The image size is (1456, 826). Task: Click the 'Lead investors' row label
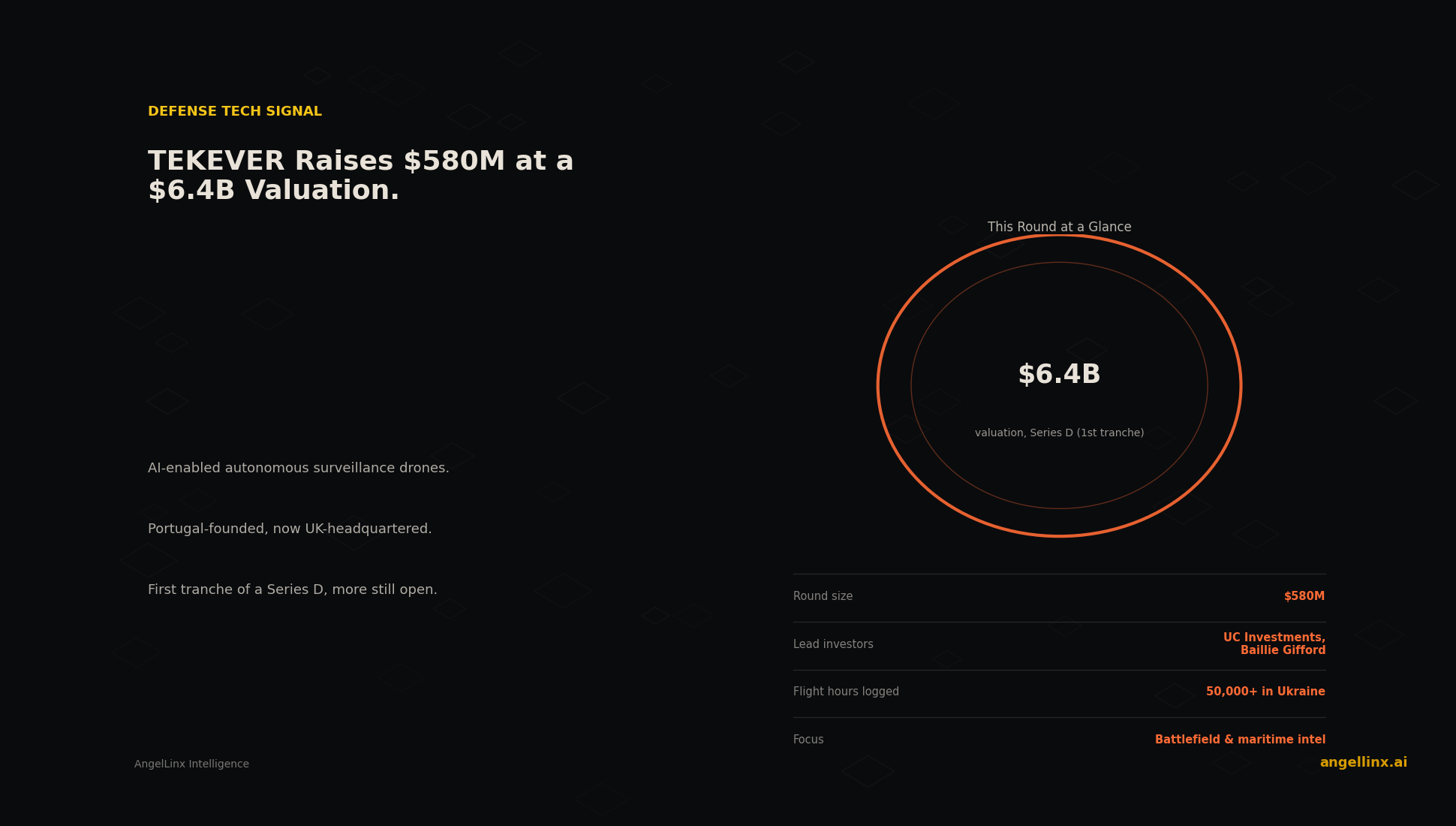pos(833,644)
